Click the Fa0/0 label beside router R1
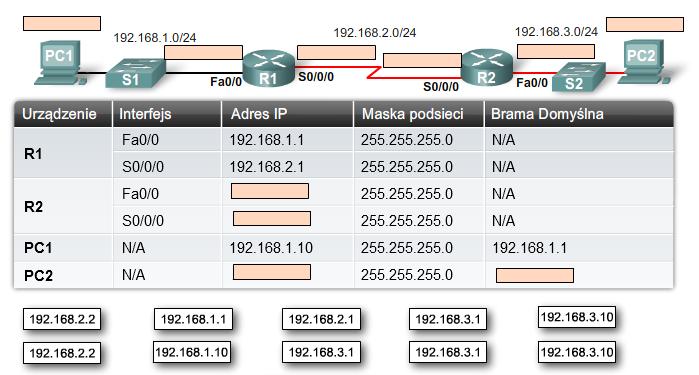 click(226, 82)
